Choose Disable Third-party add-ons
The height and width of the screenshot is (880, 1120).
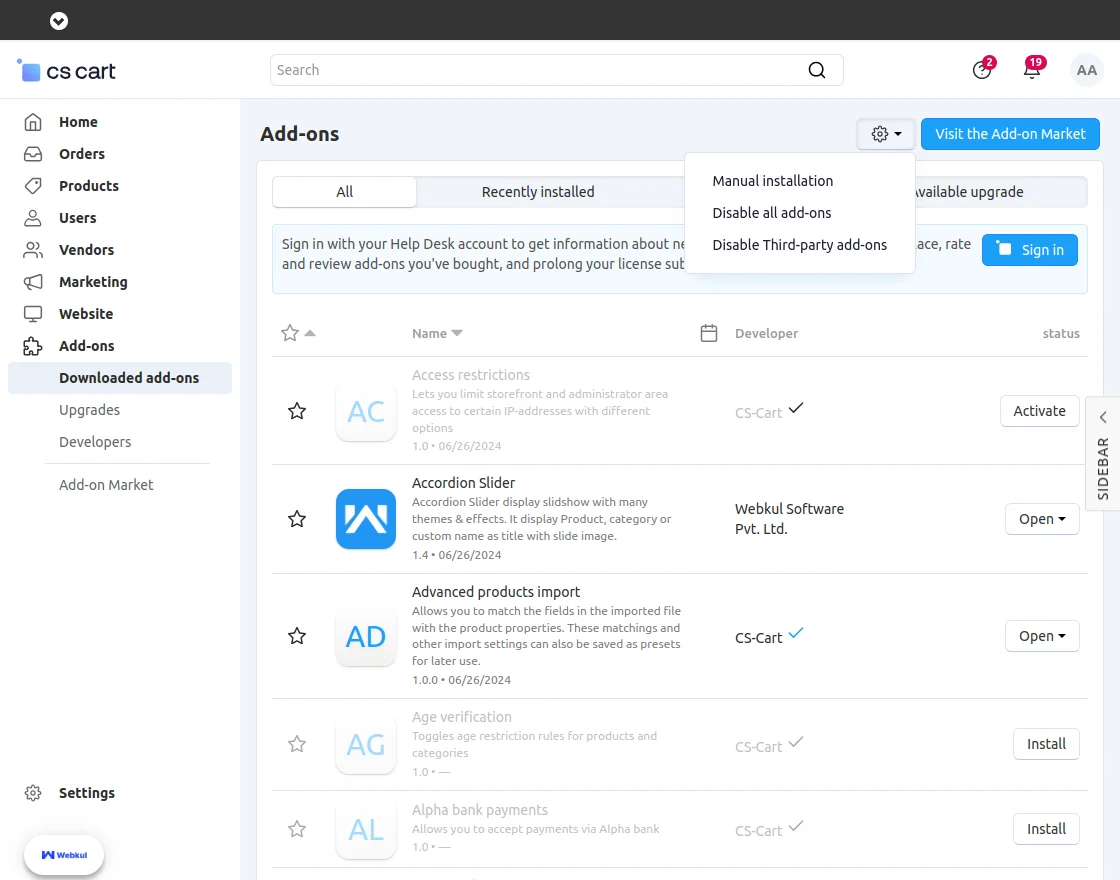click(x=799, y=245)
